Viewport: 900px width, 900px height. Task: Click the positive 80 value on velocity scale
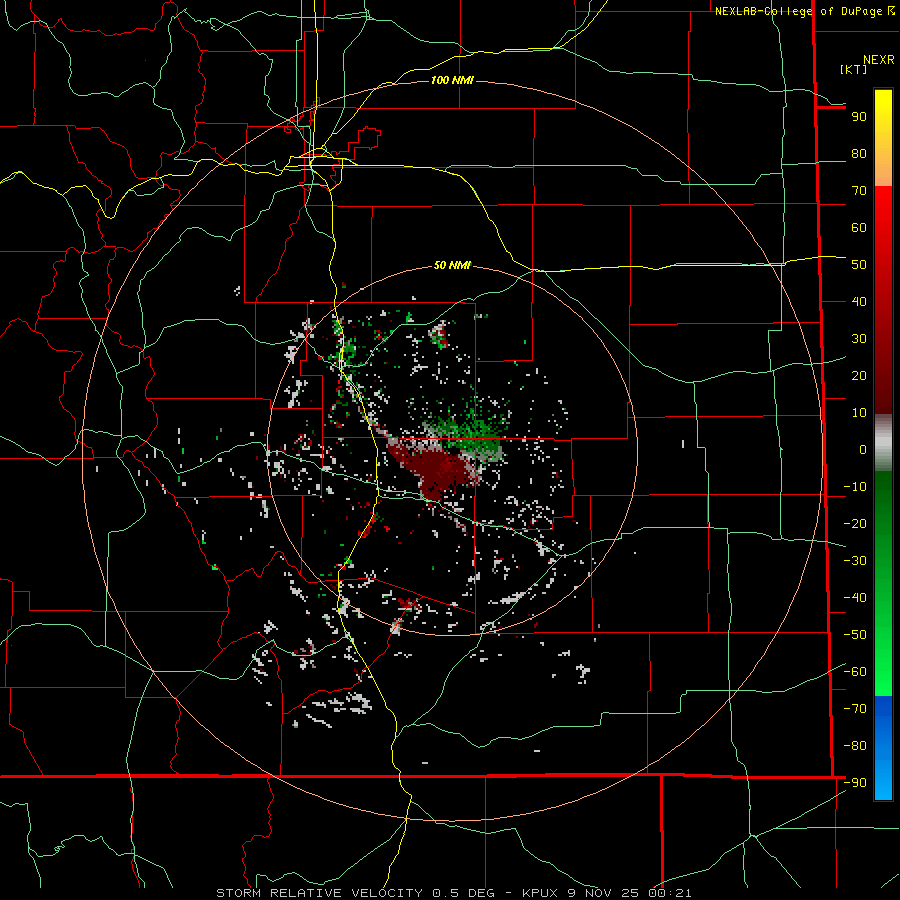tap(859, 154)
